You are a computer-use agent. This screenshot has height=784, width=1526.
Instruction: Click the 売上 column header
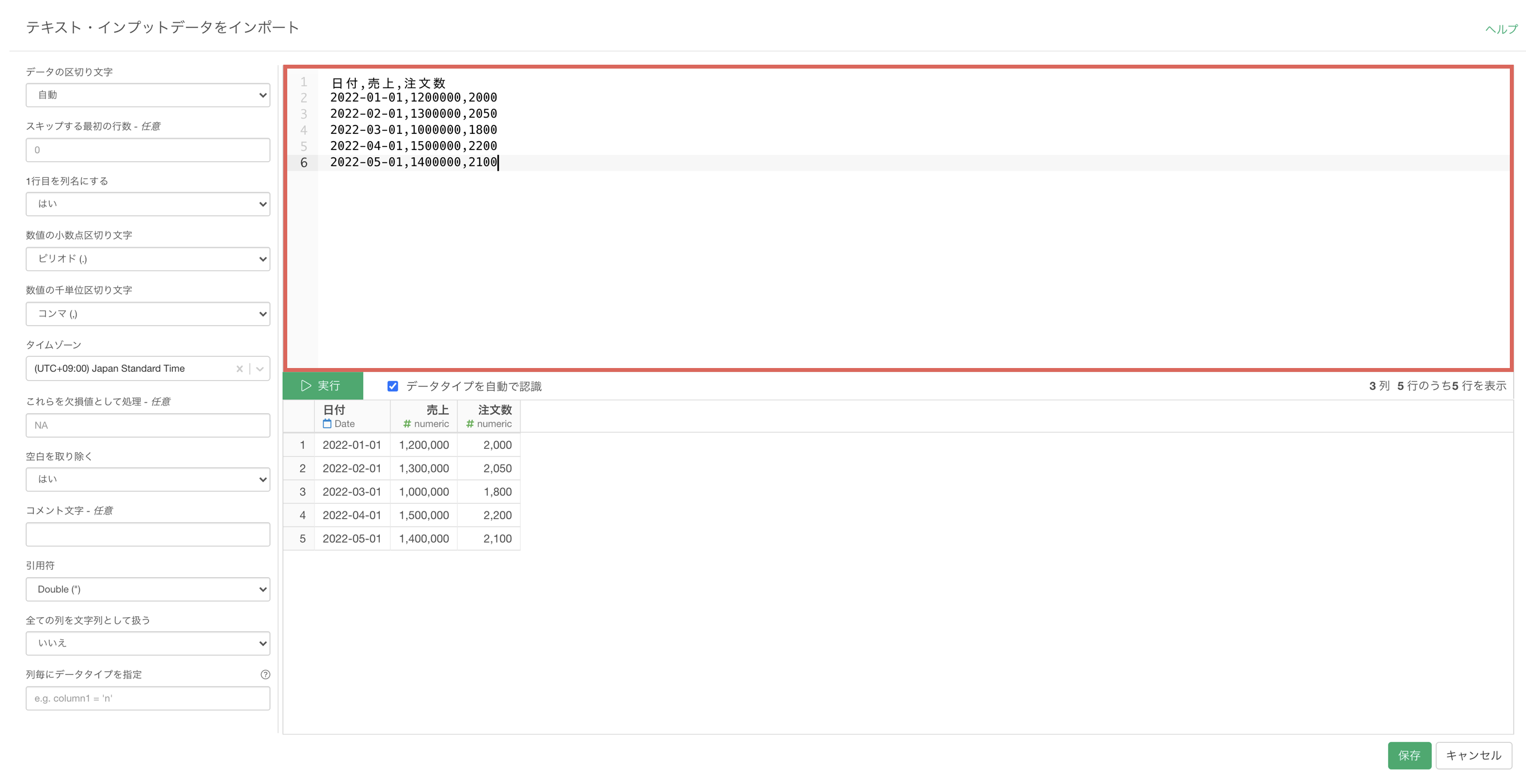[423, 417]
